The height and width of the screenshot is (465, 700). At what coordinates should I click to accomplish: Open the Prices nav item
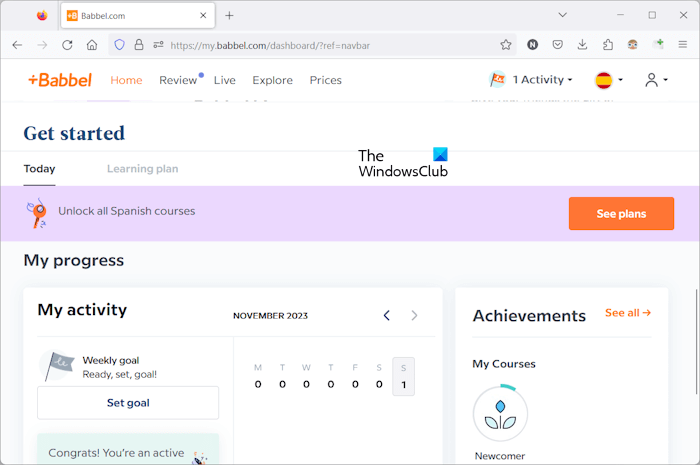tap(326, 80)
